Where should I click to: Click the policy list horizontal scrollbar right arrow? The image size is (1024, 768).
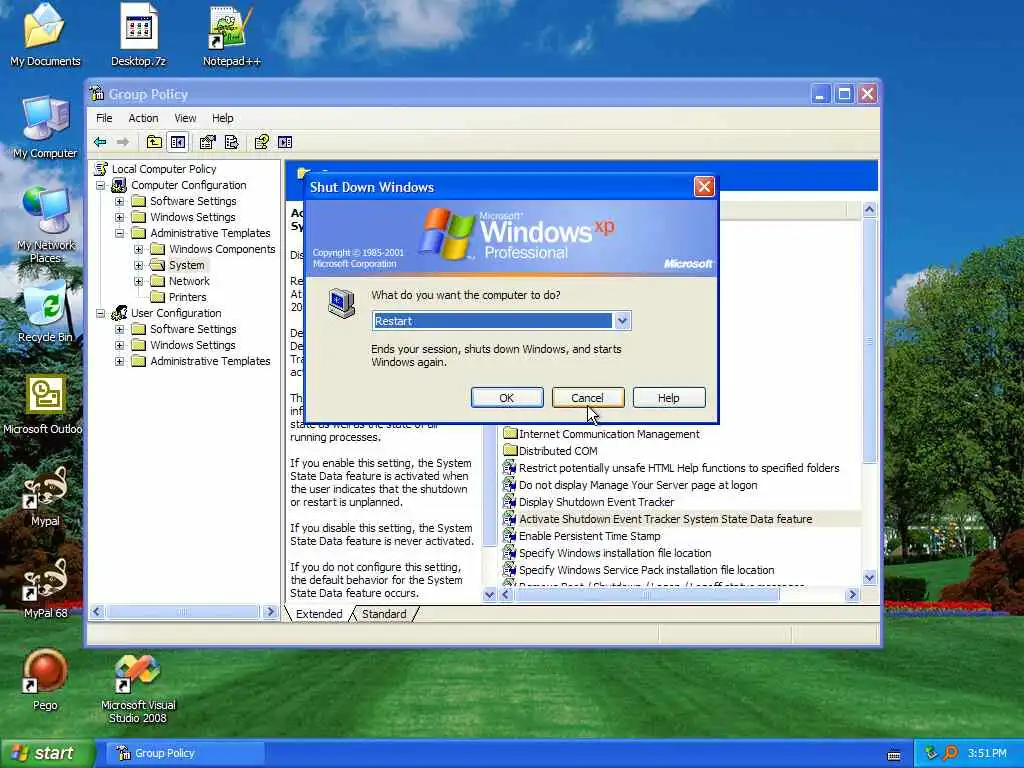point(852,594)
